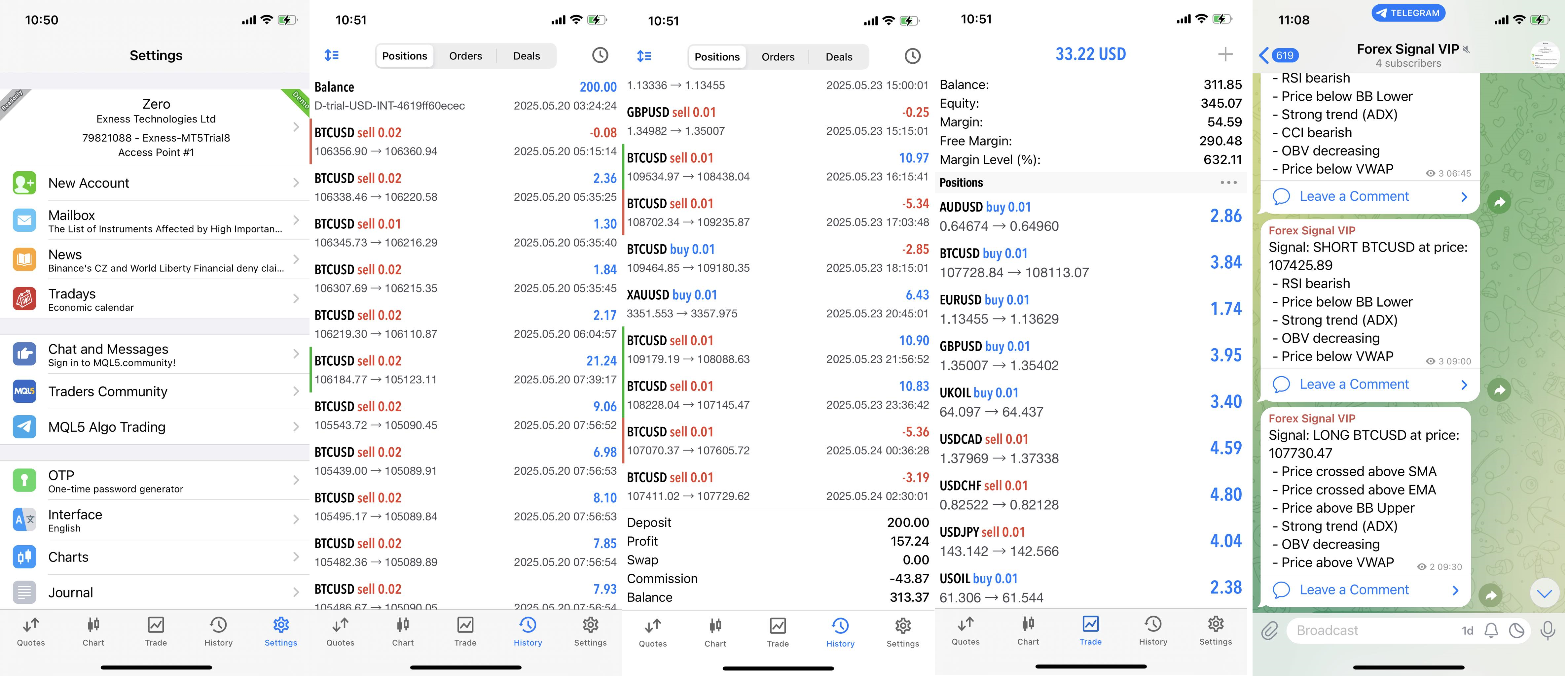Image resolution: width=1568 pixels, height=676 pixels.
Task: Tap the forward arrow beside the LONG BTCUSD signal
Action: [1491, 595]
